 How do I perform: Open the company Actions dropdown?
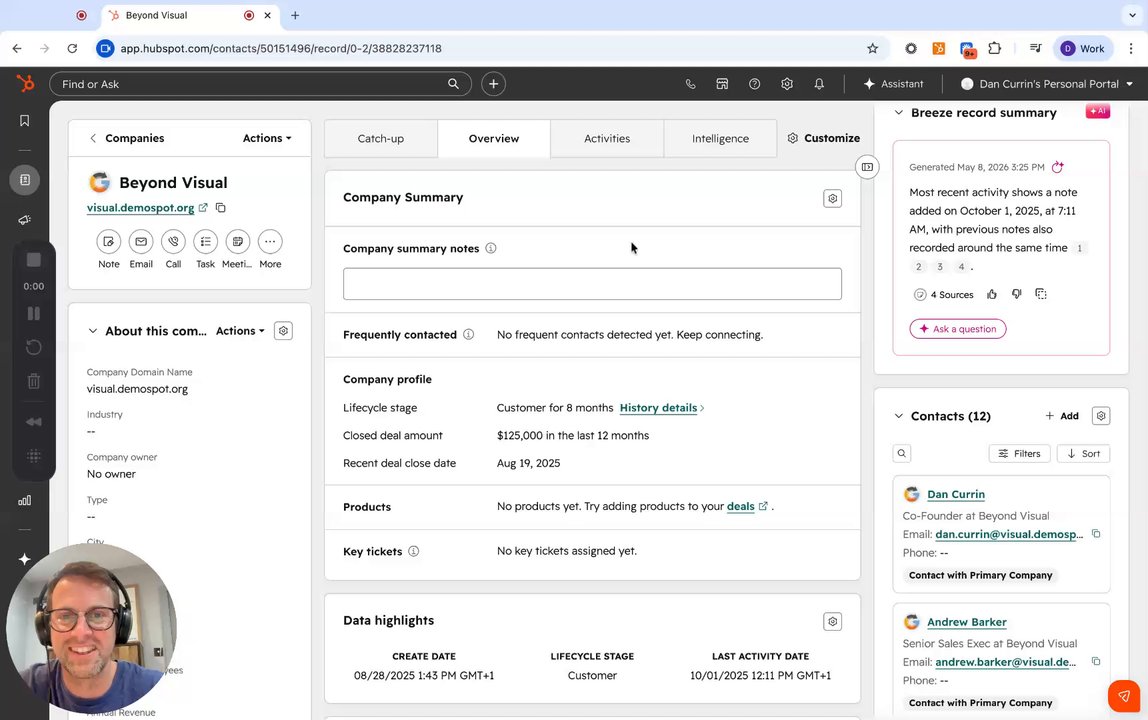(266, 138)
